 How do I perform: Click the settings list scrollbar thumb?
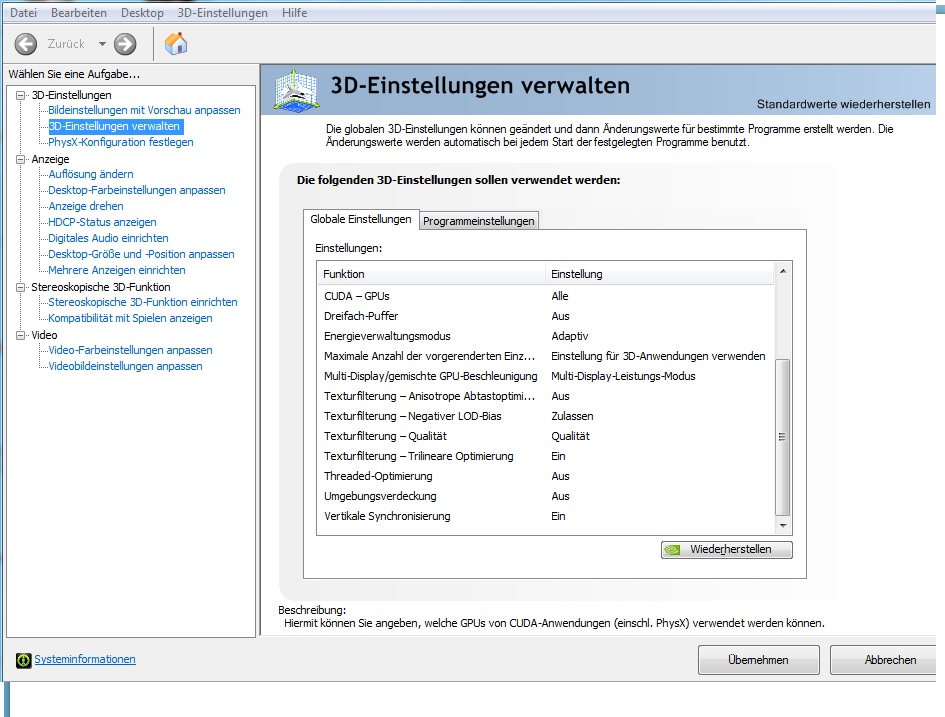click(x=783, y=437)
